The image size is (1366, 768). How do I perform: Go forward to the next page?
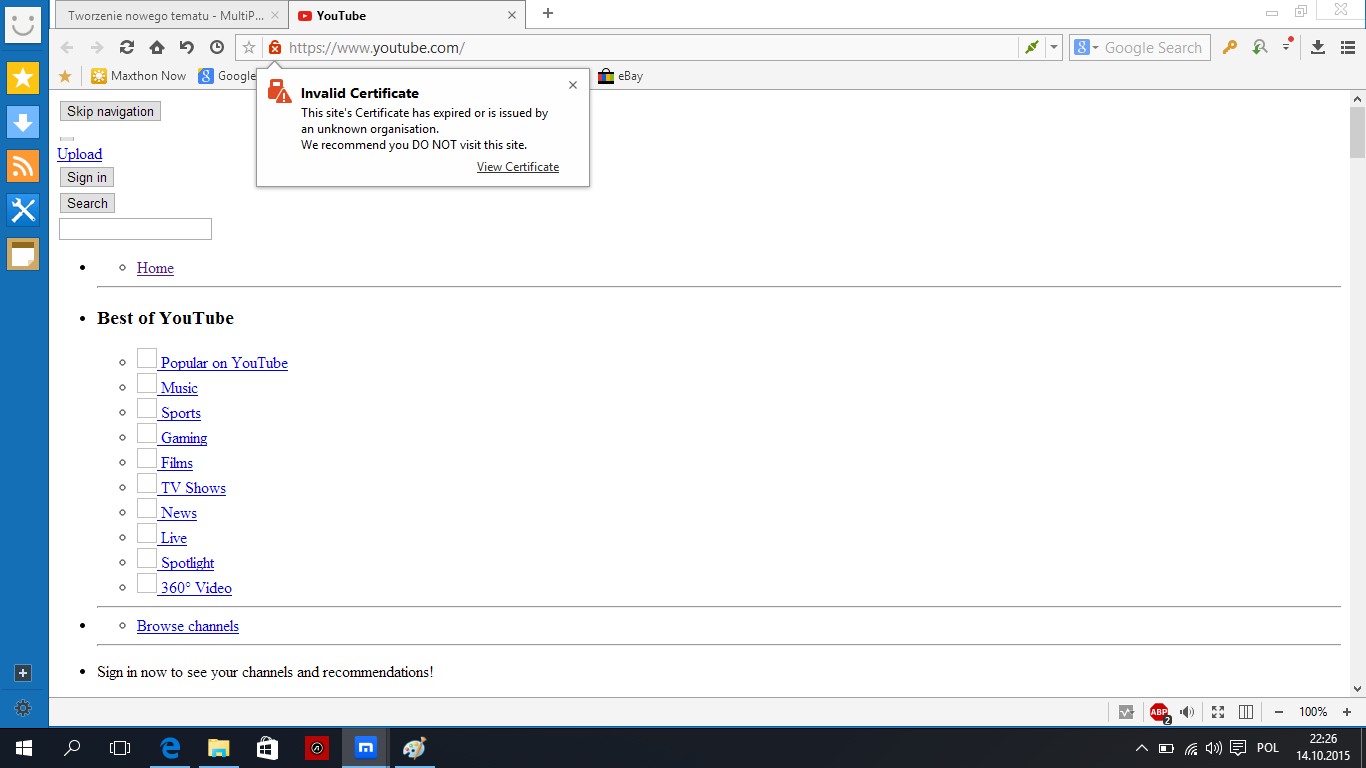pyautogui.click(x=97, y=47)
